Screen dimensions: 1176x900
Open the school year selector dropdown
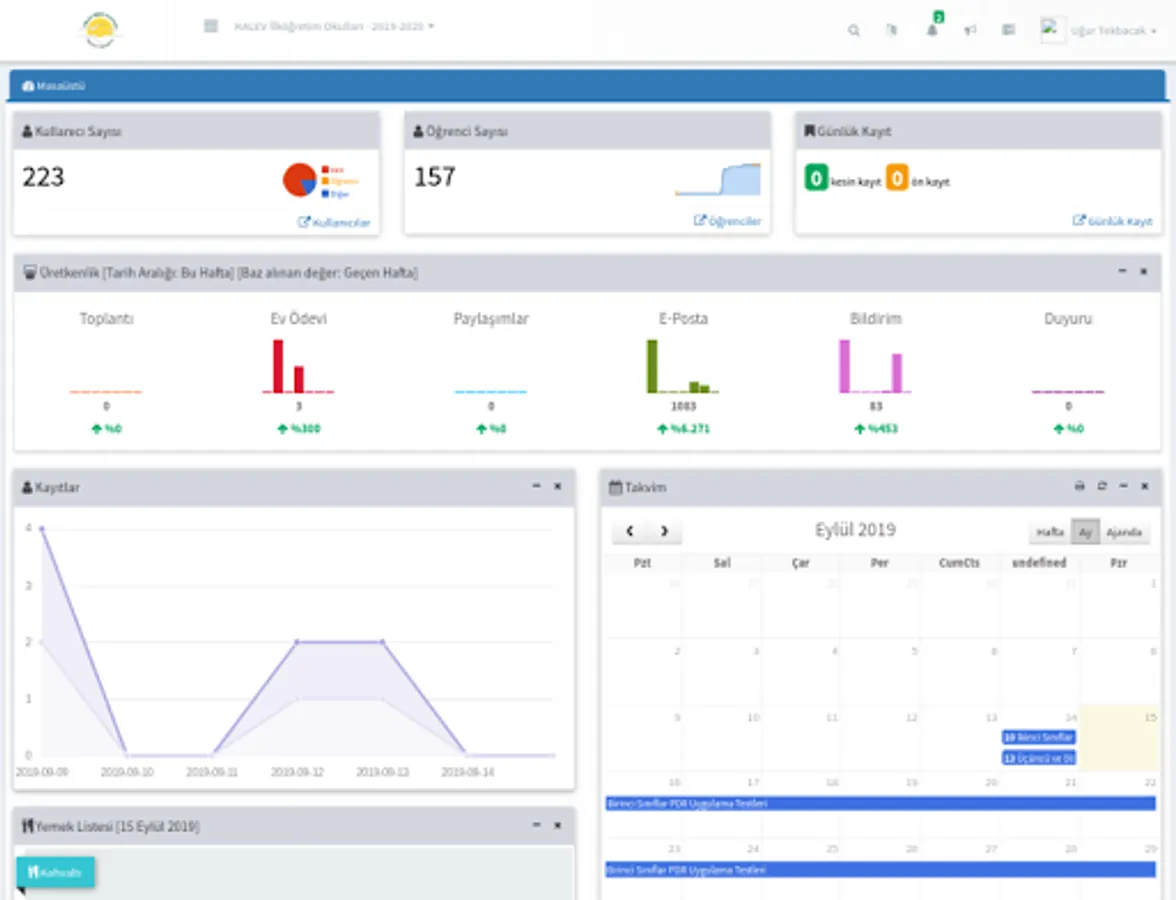(x=334, y=26)
